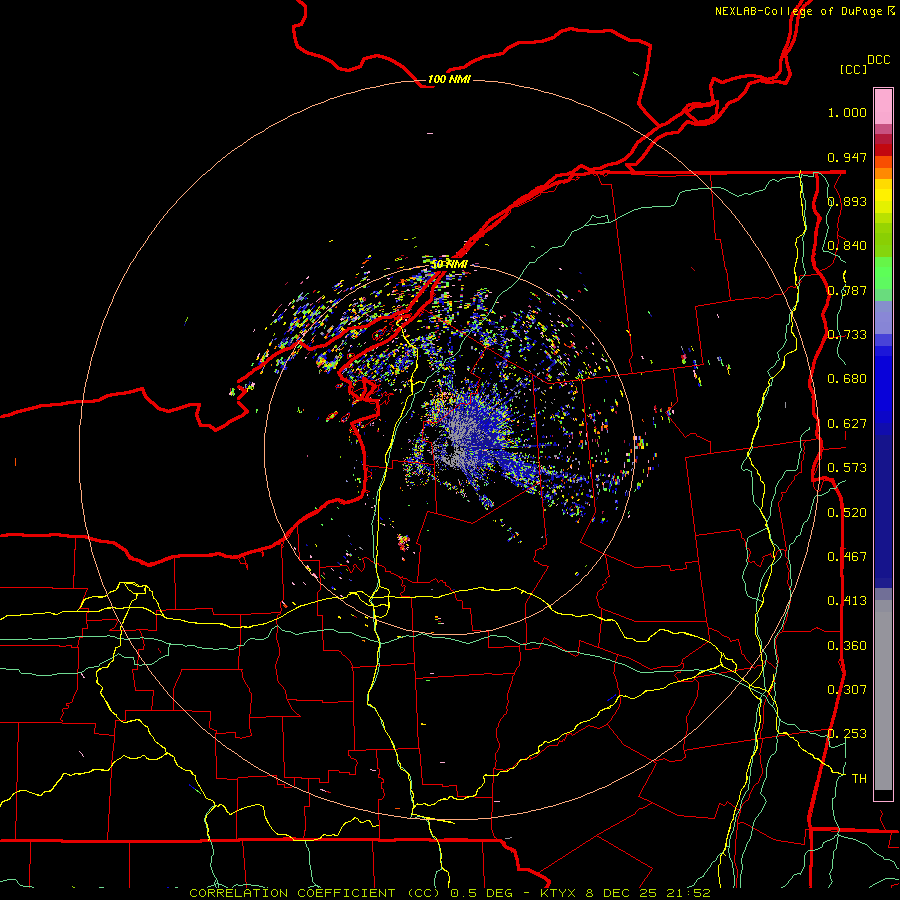Click the bright green color bar segment
The image size is (900, 900).
[x=883, y=273]
